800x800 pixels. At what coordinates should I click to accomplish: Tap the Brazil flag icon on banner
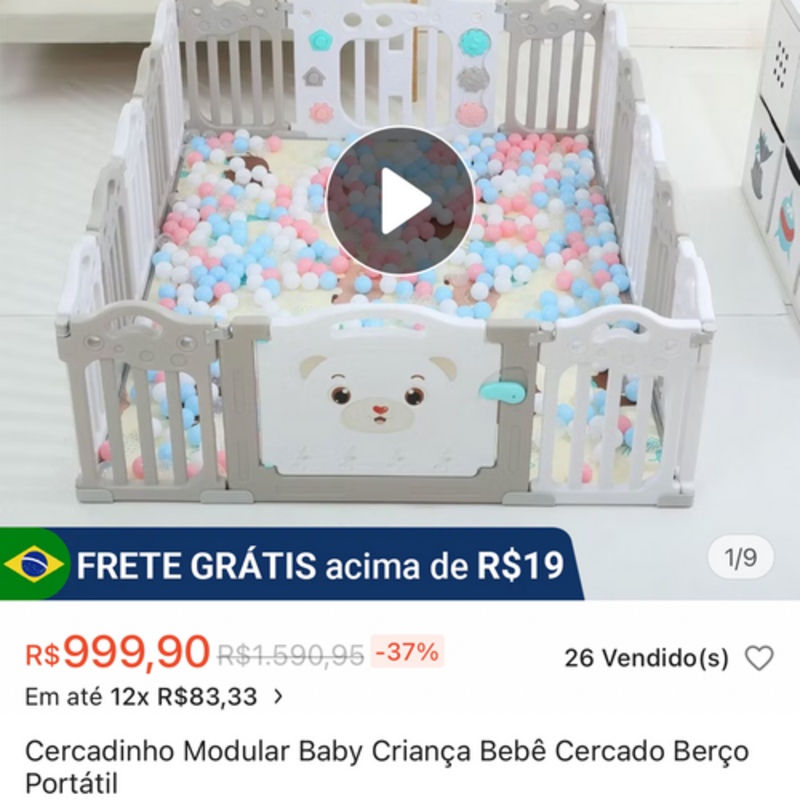point(32,564)
